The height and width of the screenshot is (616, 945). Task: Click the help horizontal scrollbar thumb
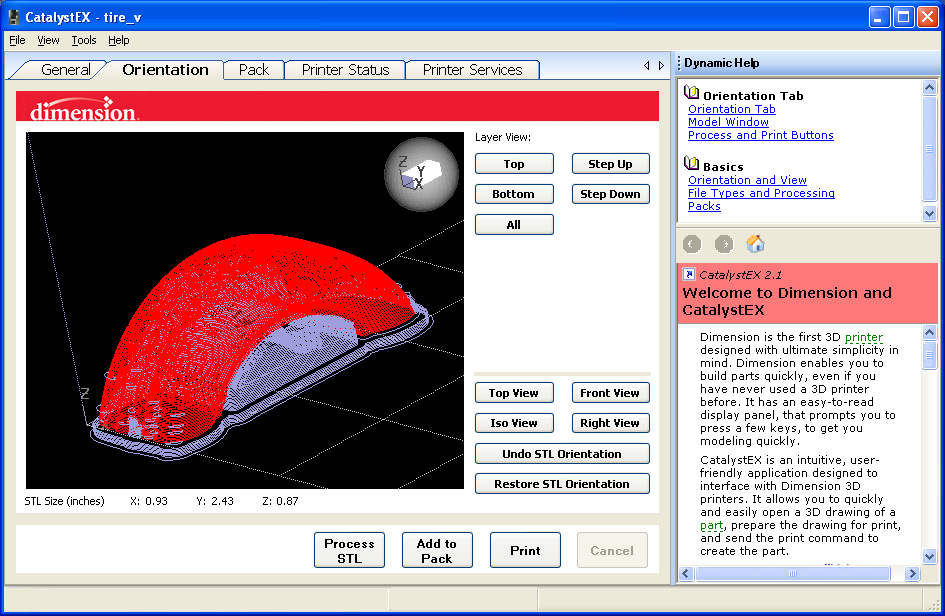(793, 573)
